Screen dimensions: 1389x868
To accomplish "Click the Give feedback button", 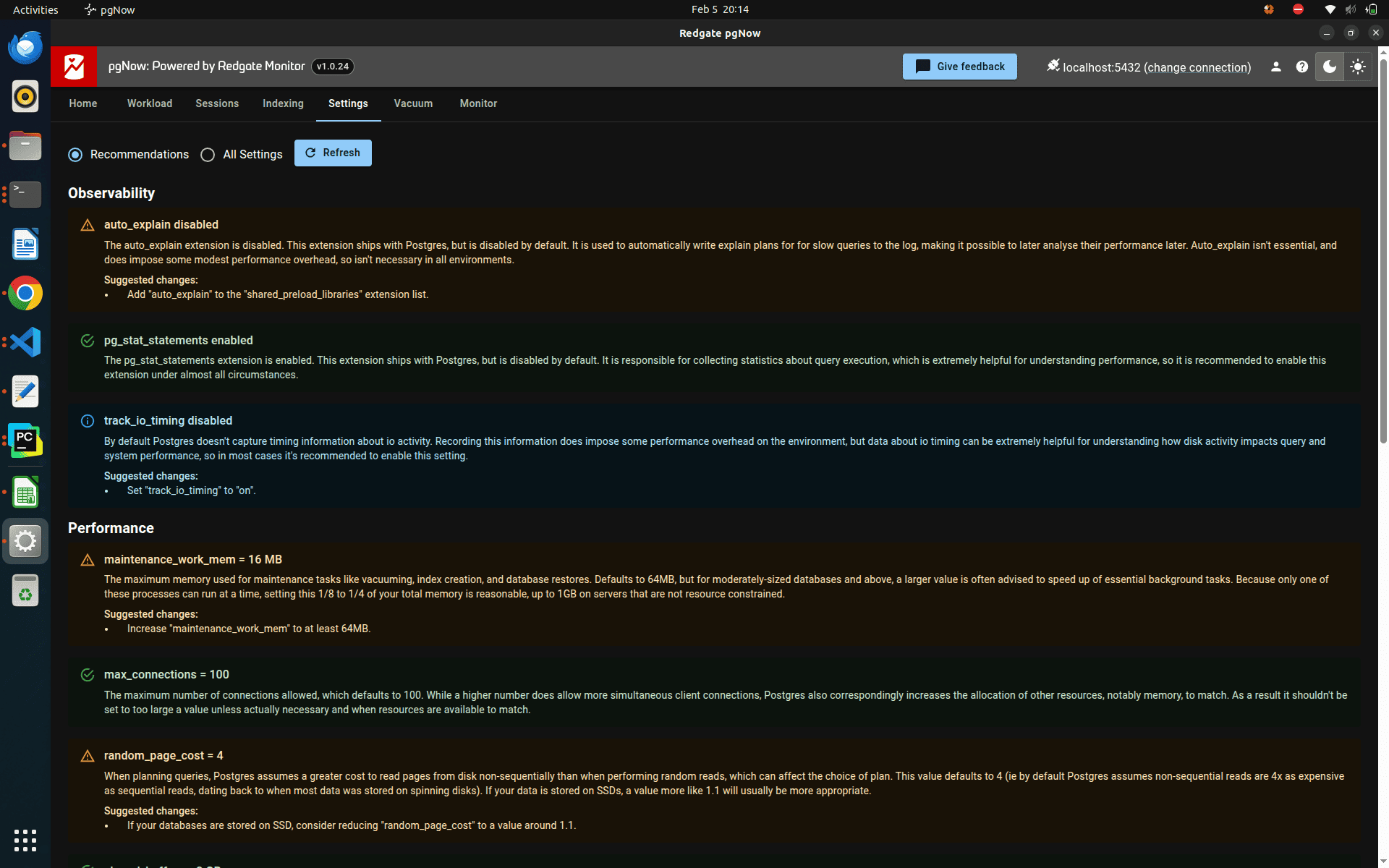I will pos(959,67).
